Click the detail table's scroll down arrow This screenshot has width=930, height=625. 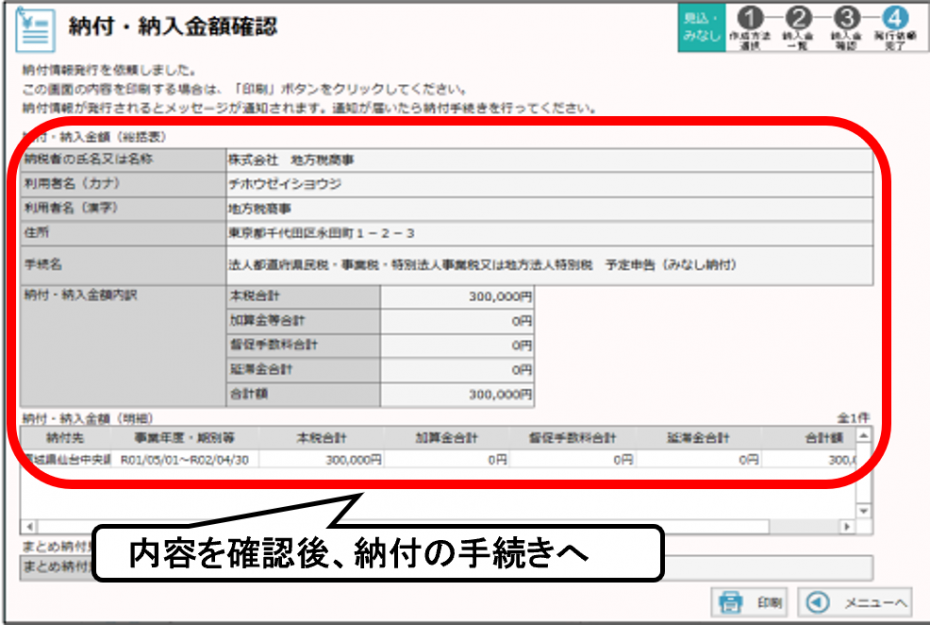863,510
